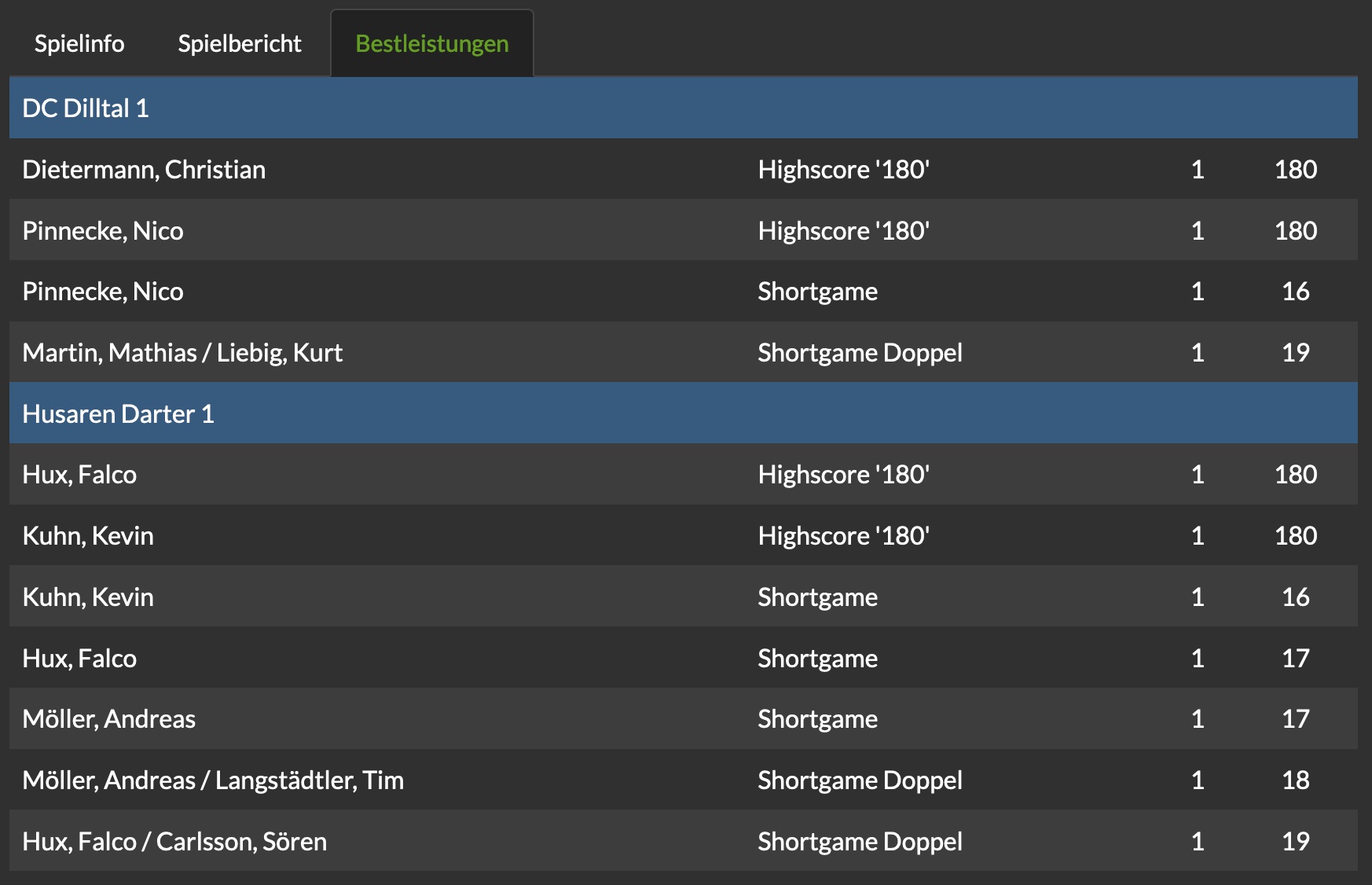Open the Spielinfo tab

coord(79,43)
